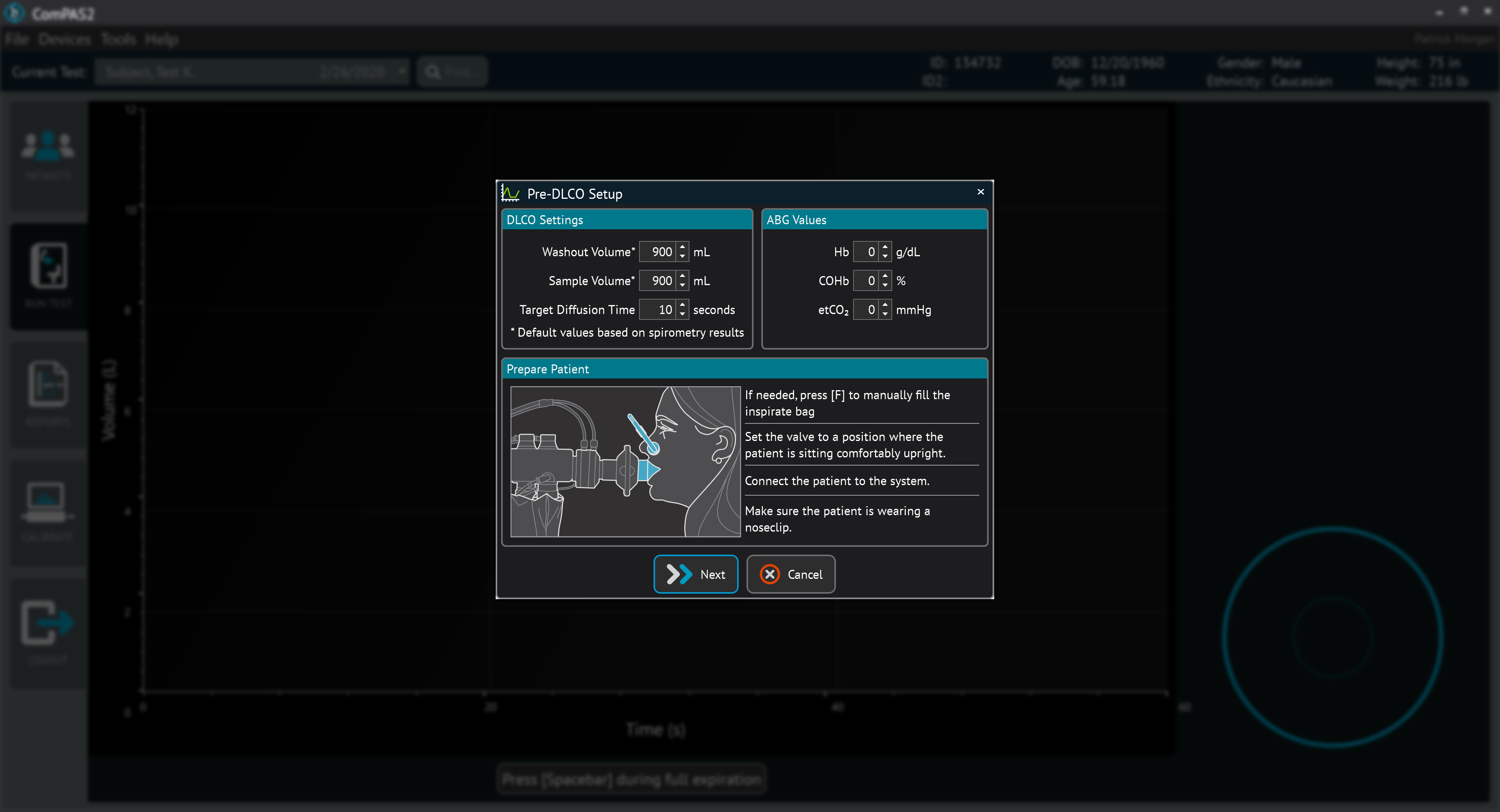This screenshot has height=812, width=1500.
Task: Increase etCO2 value with up arrow
Action: [885, 304]
